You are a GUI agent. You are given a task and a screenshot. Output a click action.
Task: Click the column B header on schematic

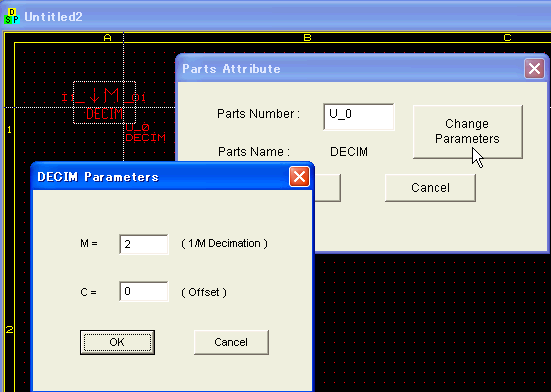307,38
